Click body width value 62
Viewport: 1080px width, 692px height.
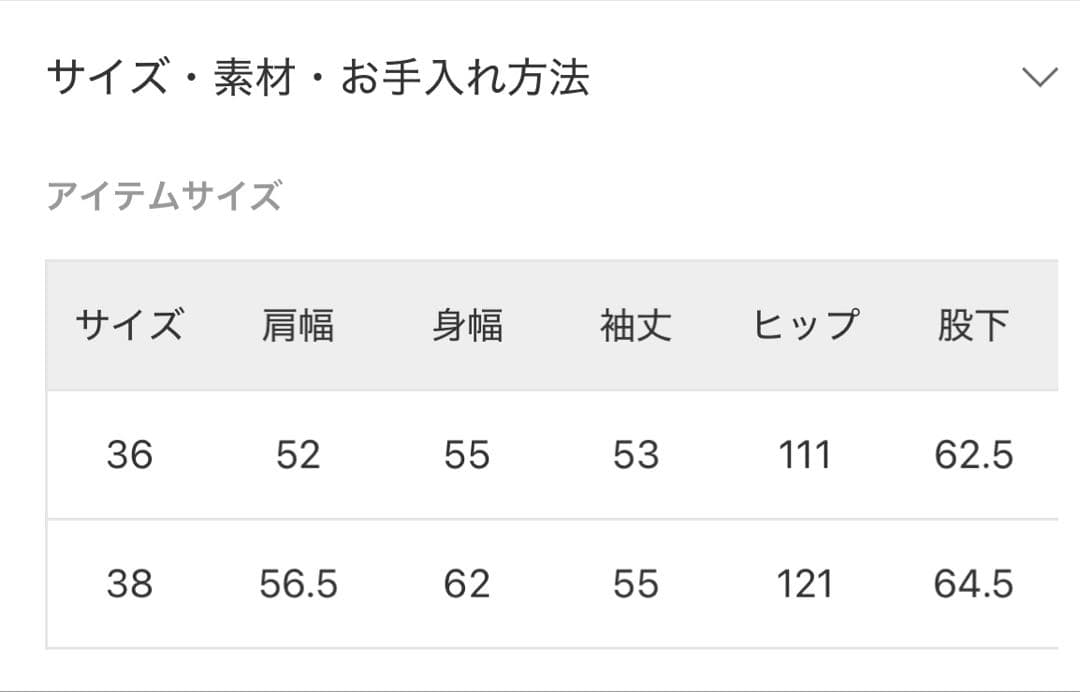point(467,584)
